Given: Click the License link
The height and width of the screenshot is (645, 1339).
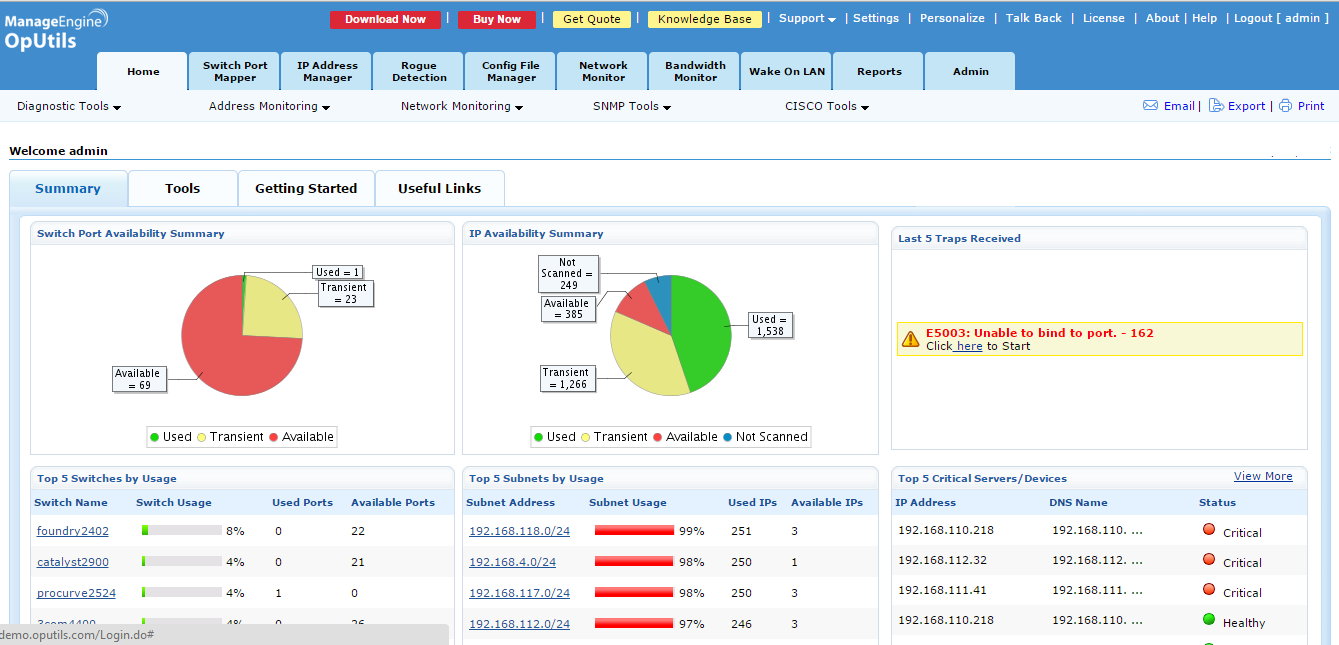Looking at the screenshot, I should (x=1104, y=18).
